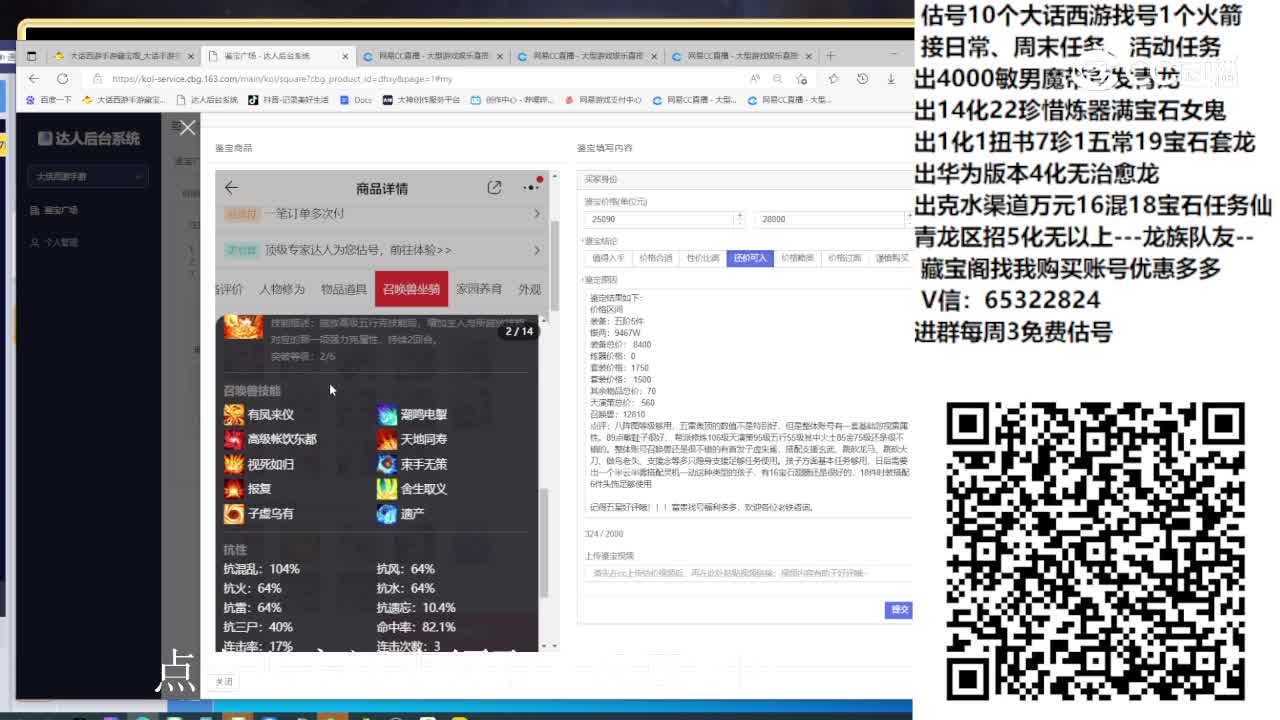This screenshot has height=720, width=1280.
Task: Click the blue 提交 button
Action: coord(898,610)
